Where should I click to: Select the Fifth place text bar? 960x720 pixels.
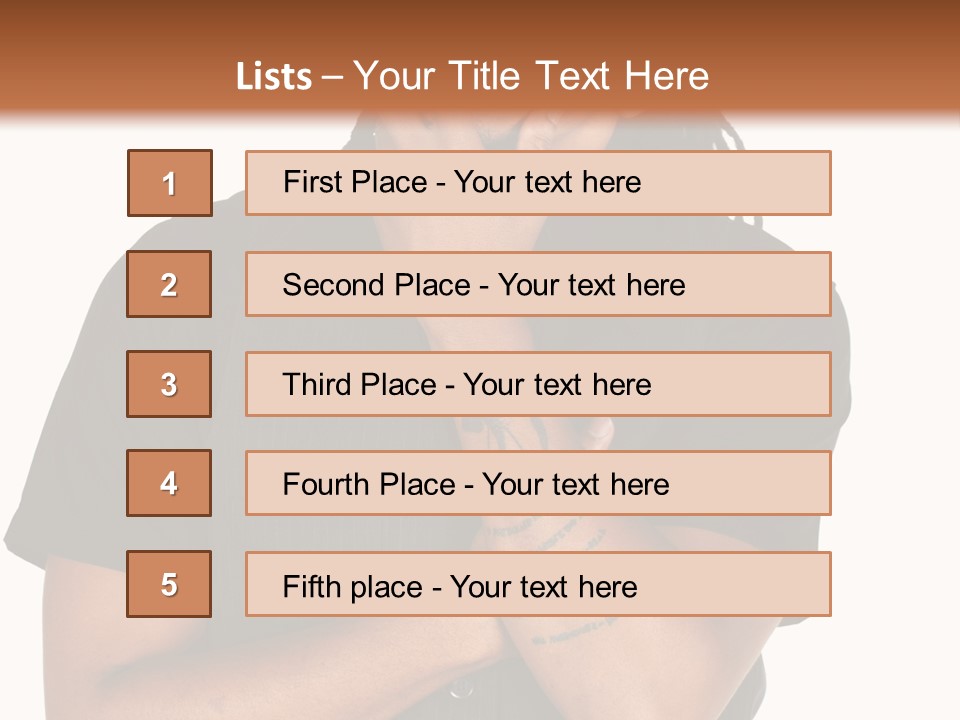[x=538, y=584]
